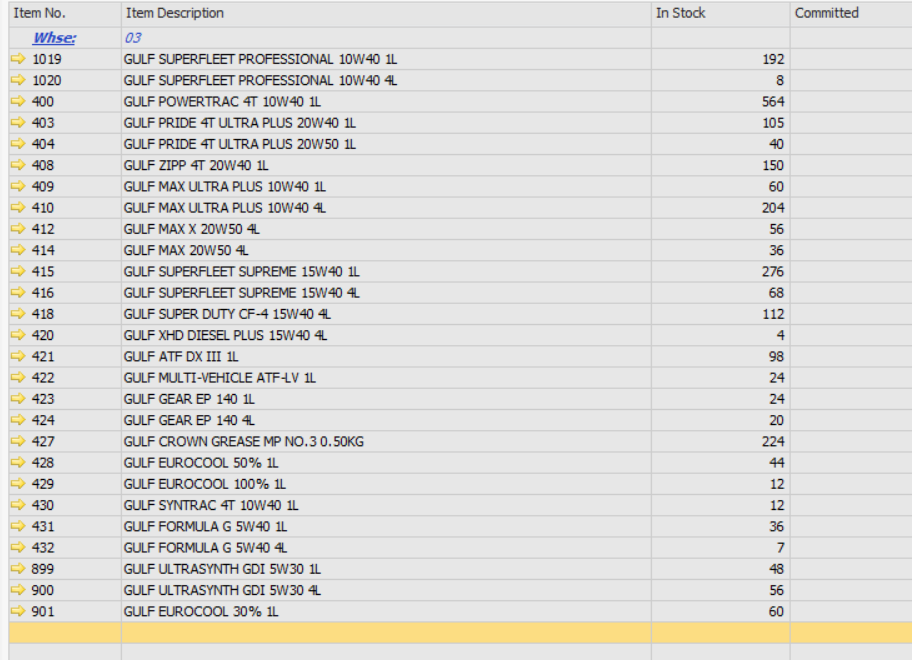Open the arrow icon beside item 432

[x=18, y=547]
